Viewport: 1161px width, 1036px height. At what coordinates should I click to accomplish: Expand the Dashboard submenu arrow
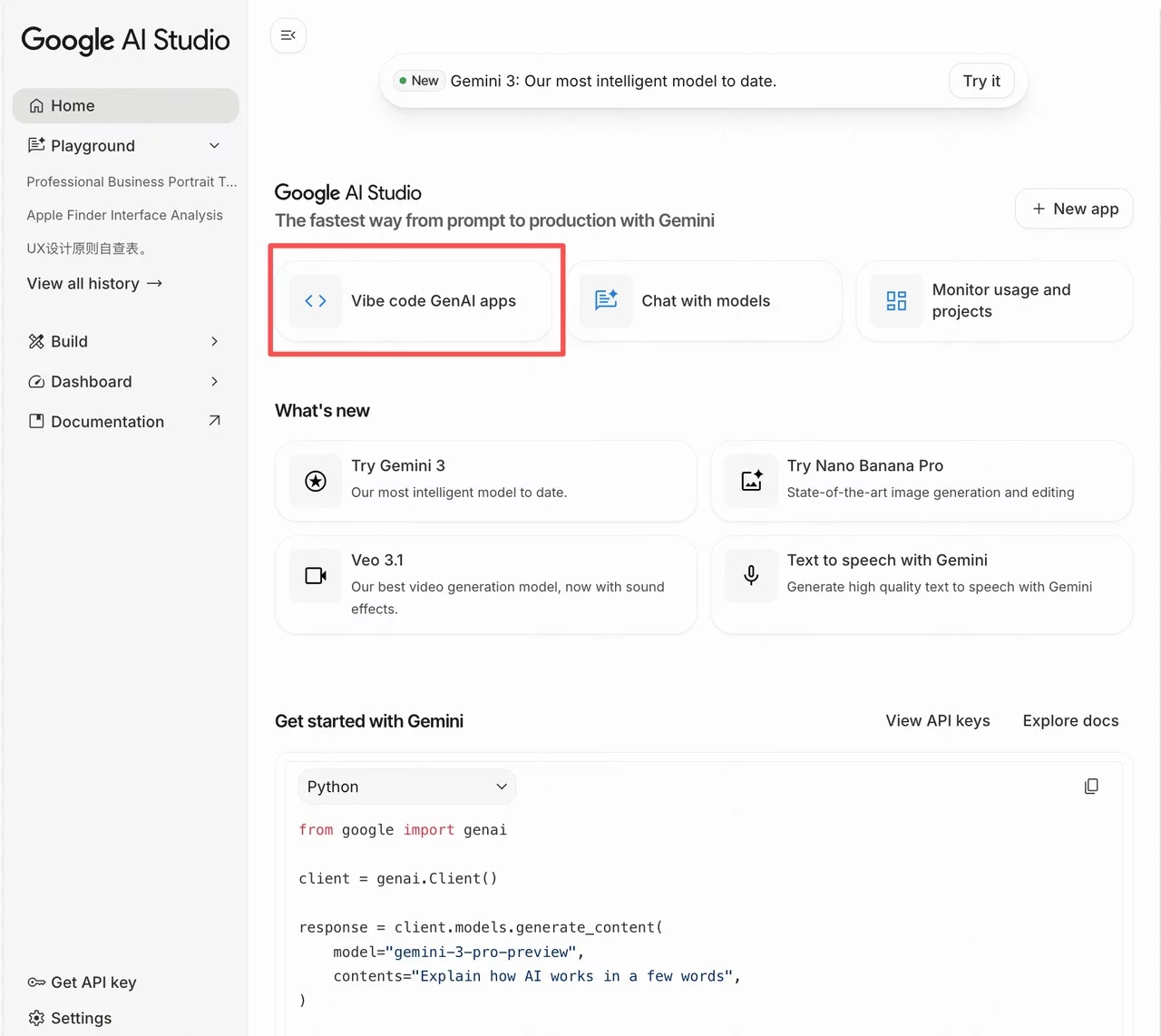[214, 382]
